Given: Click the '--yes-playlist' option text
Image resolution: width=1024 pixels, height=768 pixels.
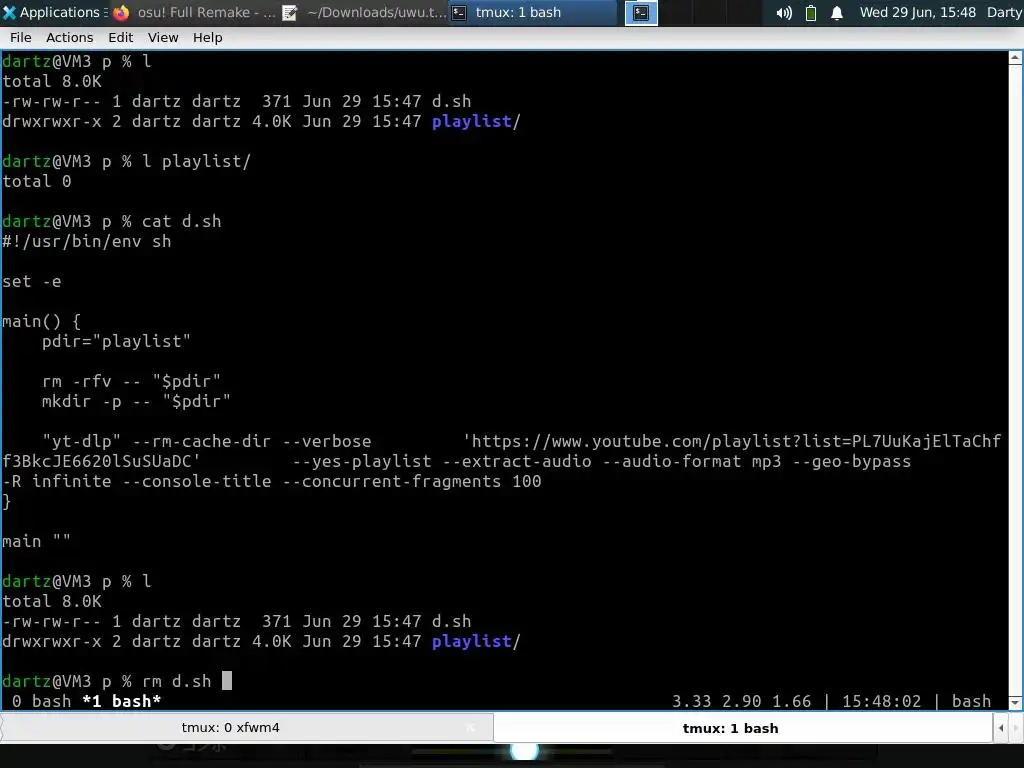Looking at the screenshot, I should click(x=361, y=461).
